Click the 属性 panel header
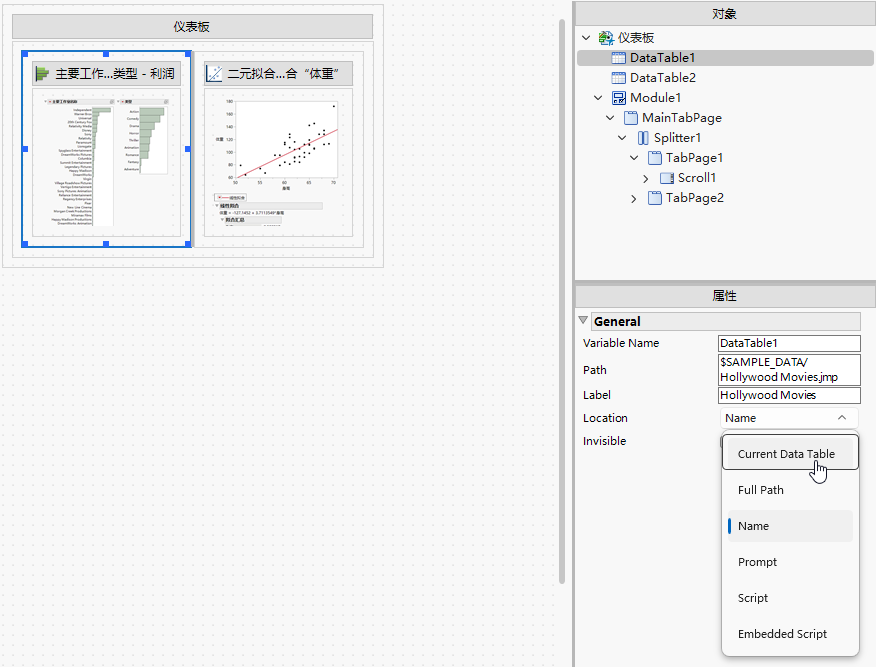Image resolution: width=876 pixels, height=667 pixels. 725,296
